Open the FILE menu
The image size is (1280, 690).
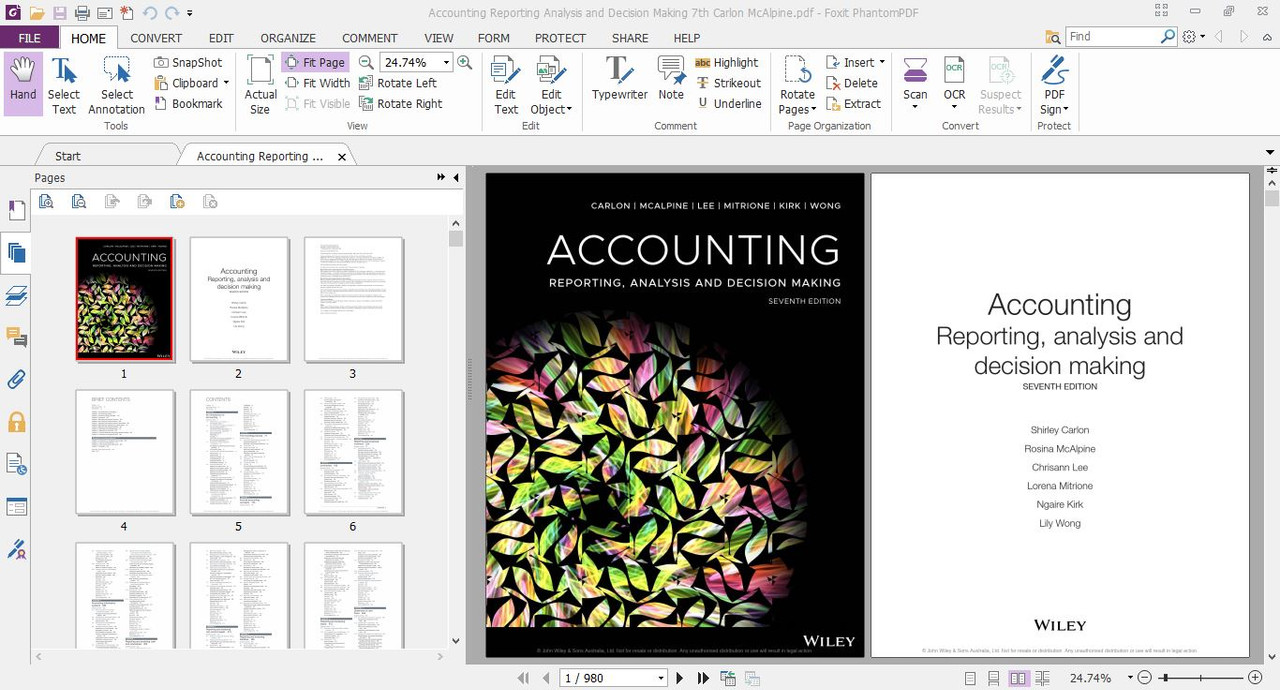click(x=29, y=38)
